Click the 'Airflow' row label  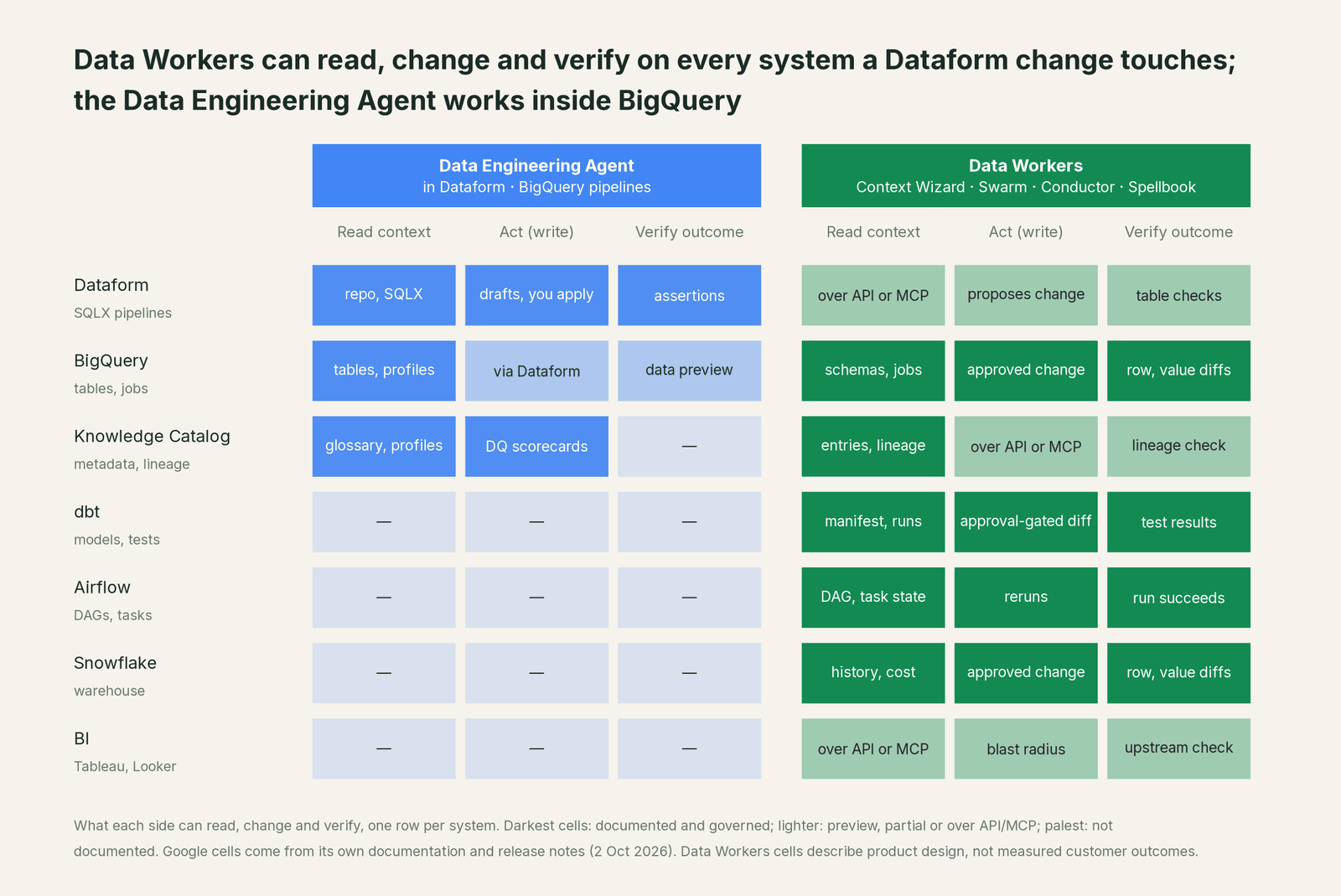pos(102,587)
